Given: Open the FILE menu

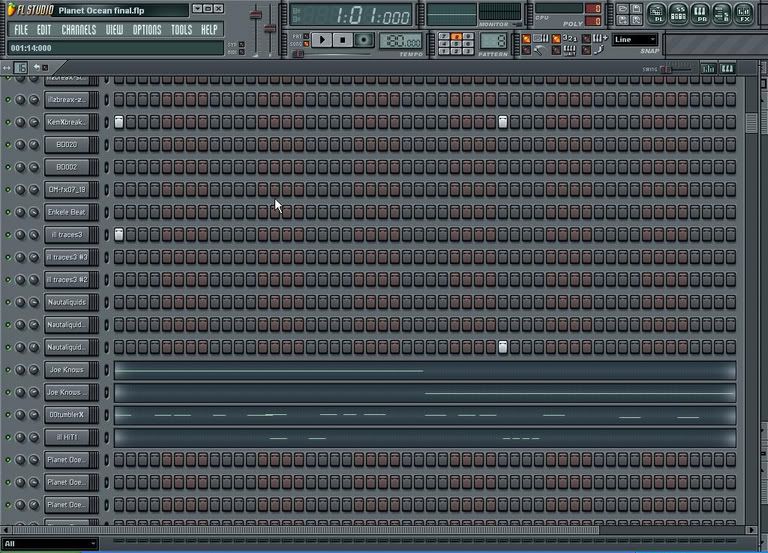Looking at the screenshot, I should (21, 30).
